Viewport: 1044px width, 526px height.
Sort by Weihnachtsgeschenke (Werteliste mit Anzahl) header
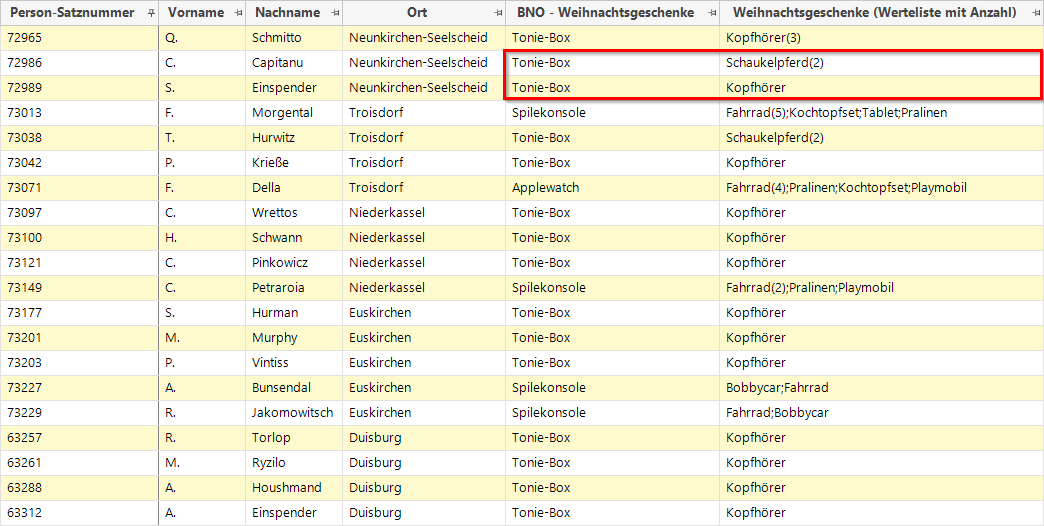(875, 13)
